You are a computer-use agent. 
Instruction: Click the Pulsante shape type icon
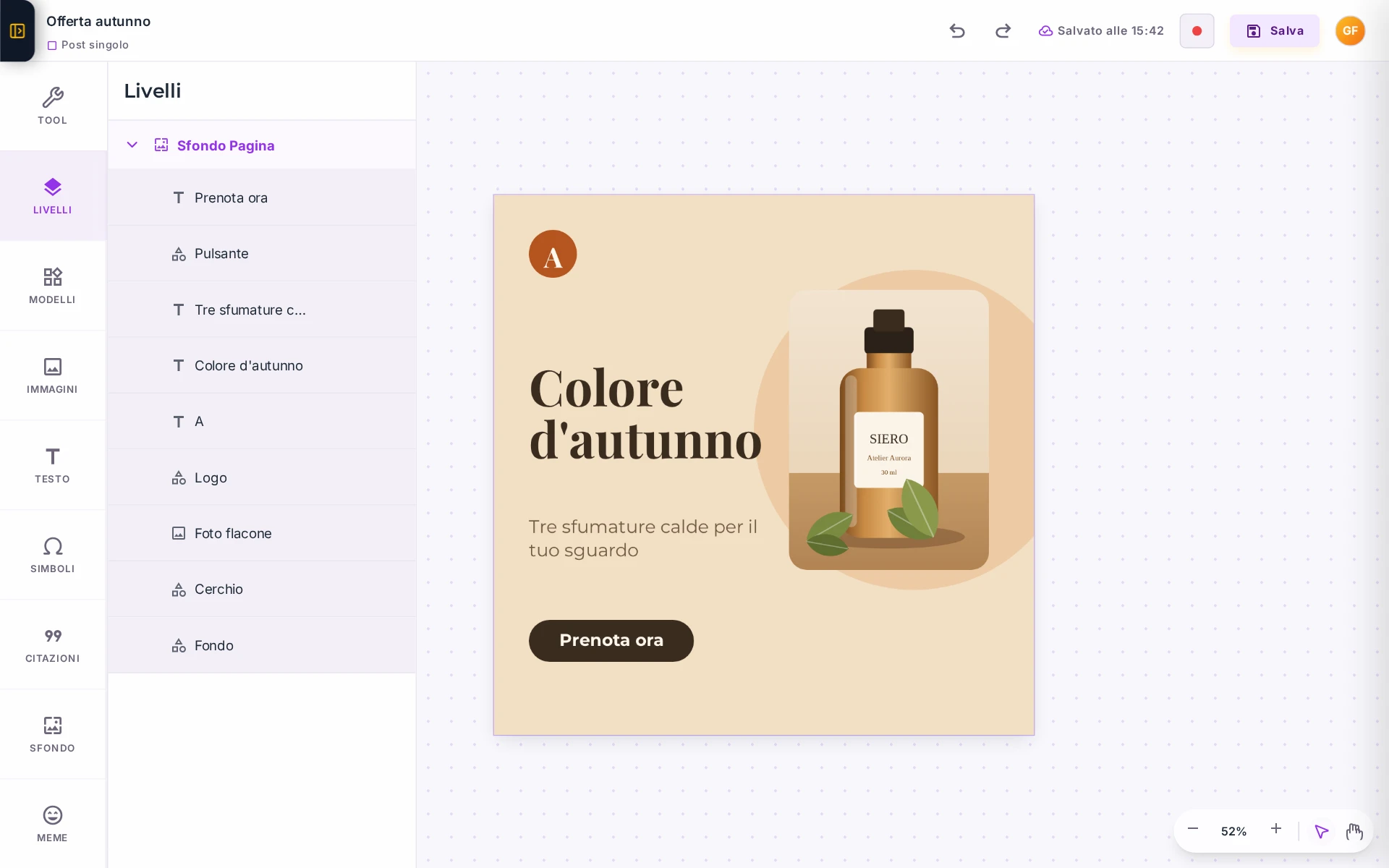[x=179, y=254]
